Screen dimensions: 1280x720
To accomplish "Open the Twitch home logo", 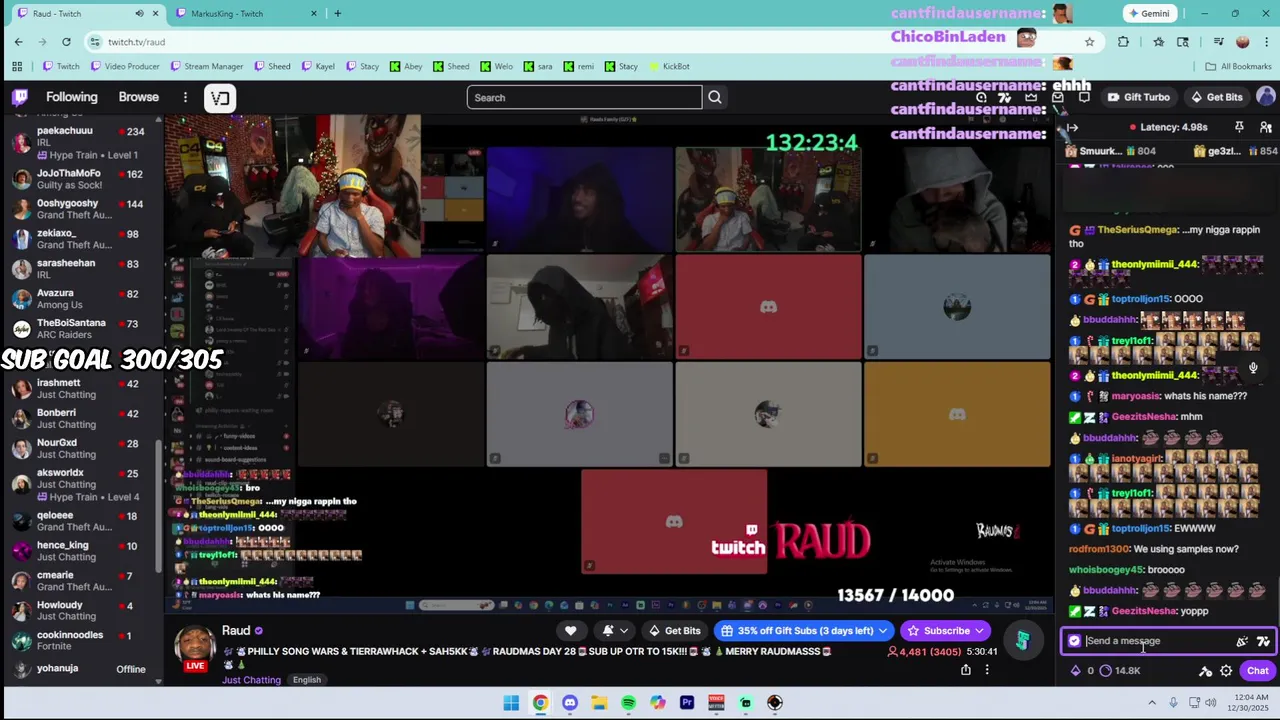I will tap(20, 97).
